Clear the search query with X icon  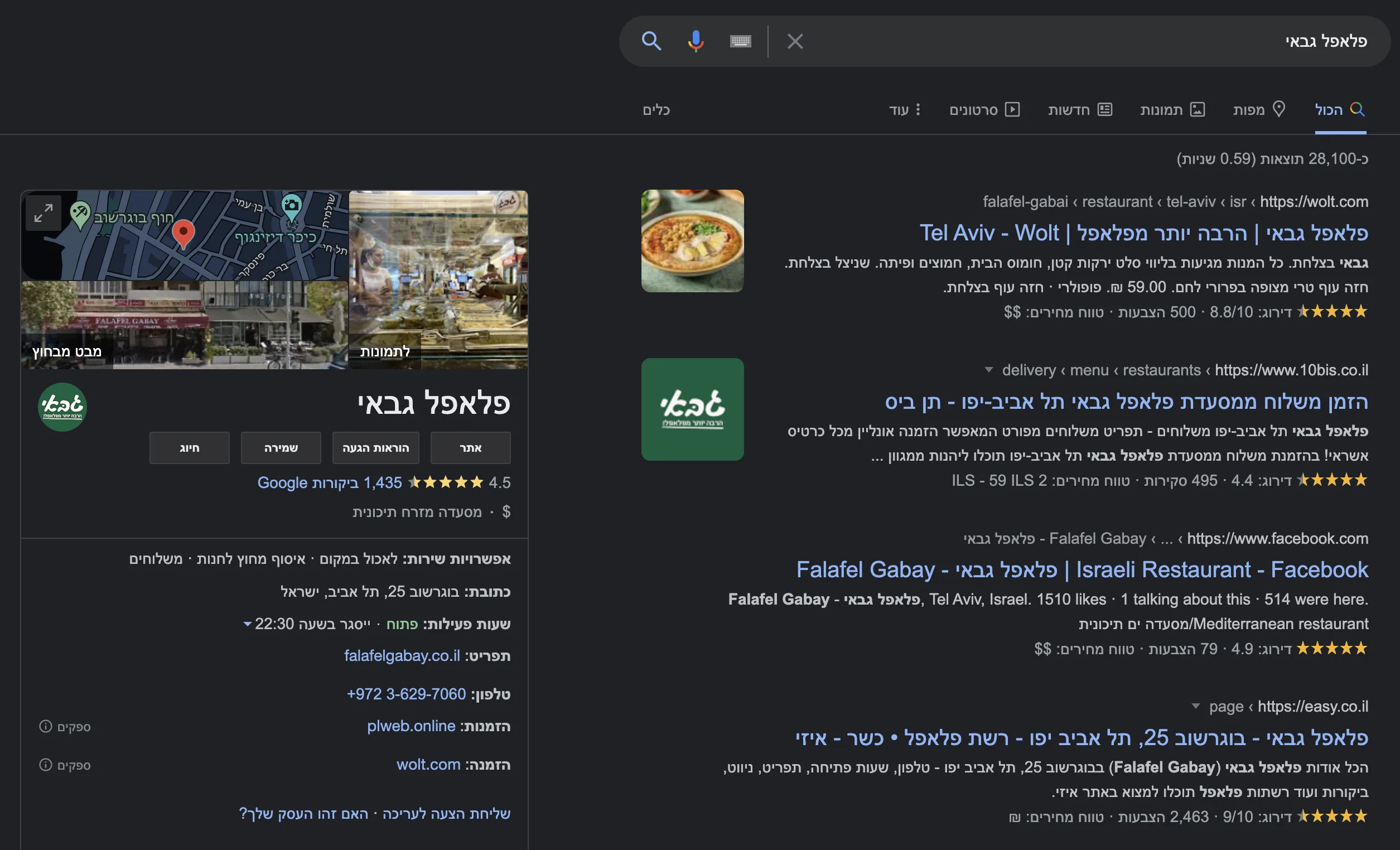(795, 41)
